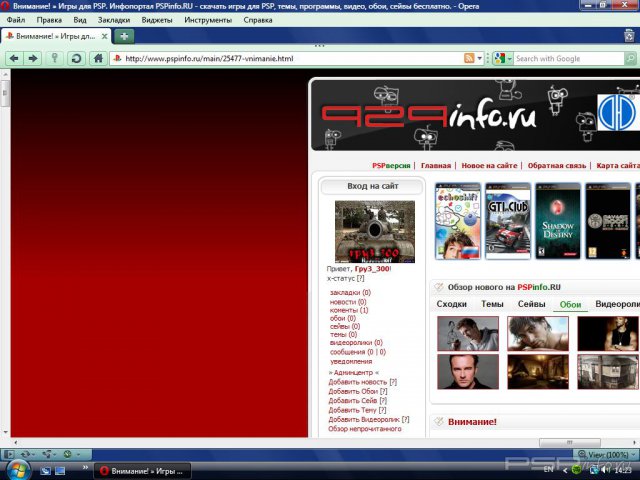Open the address bar history dropdown
Screen dimensions: 640x480
[482, 59]
